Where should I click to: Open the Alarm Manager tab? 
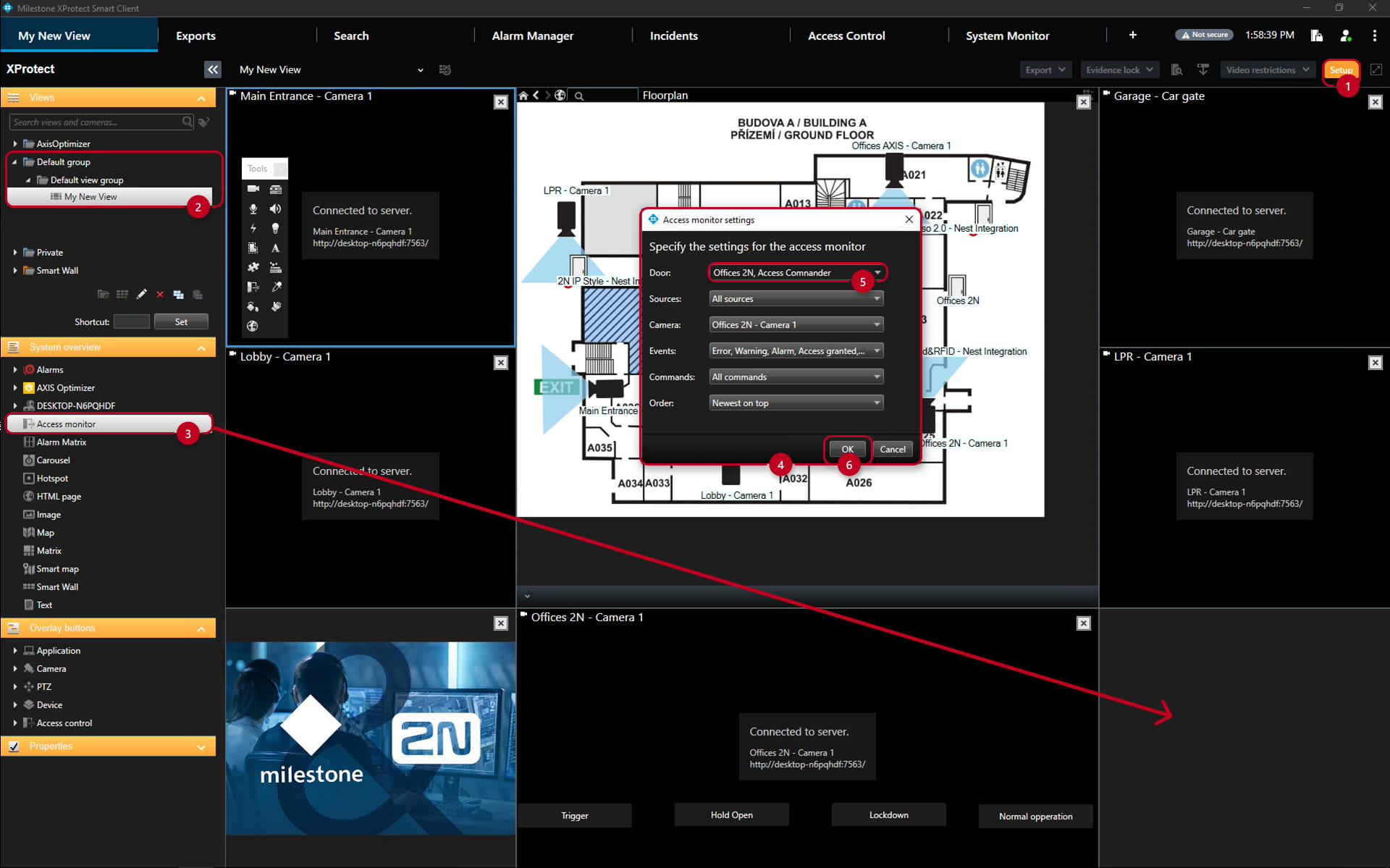click(x=532, y=35)
